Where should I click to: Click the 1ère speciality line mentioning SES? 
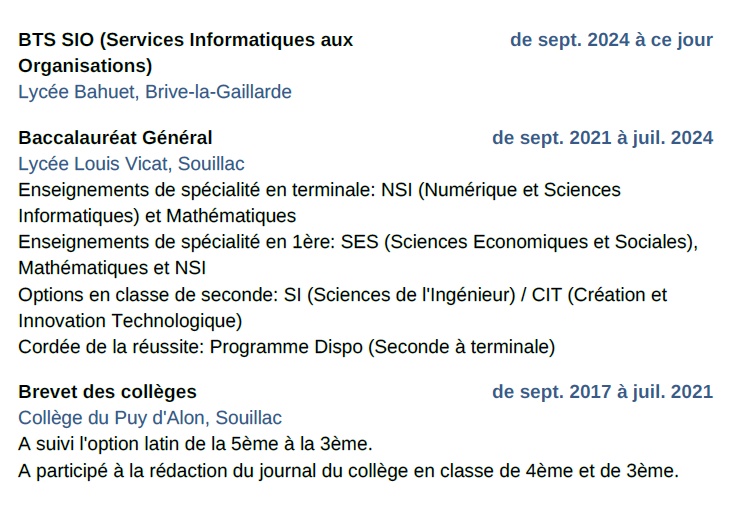[358, 242]
